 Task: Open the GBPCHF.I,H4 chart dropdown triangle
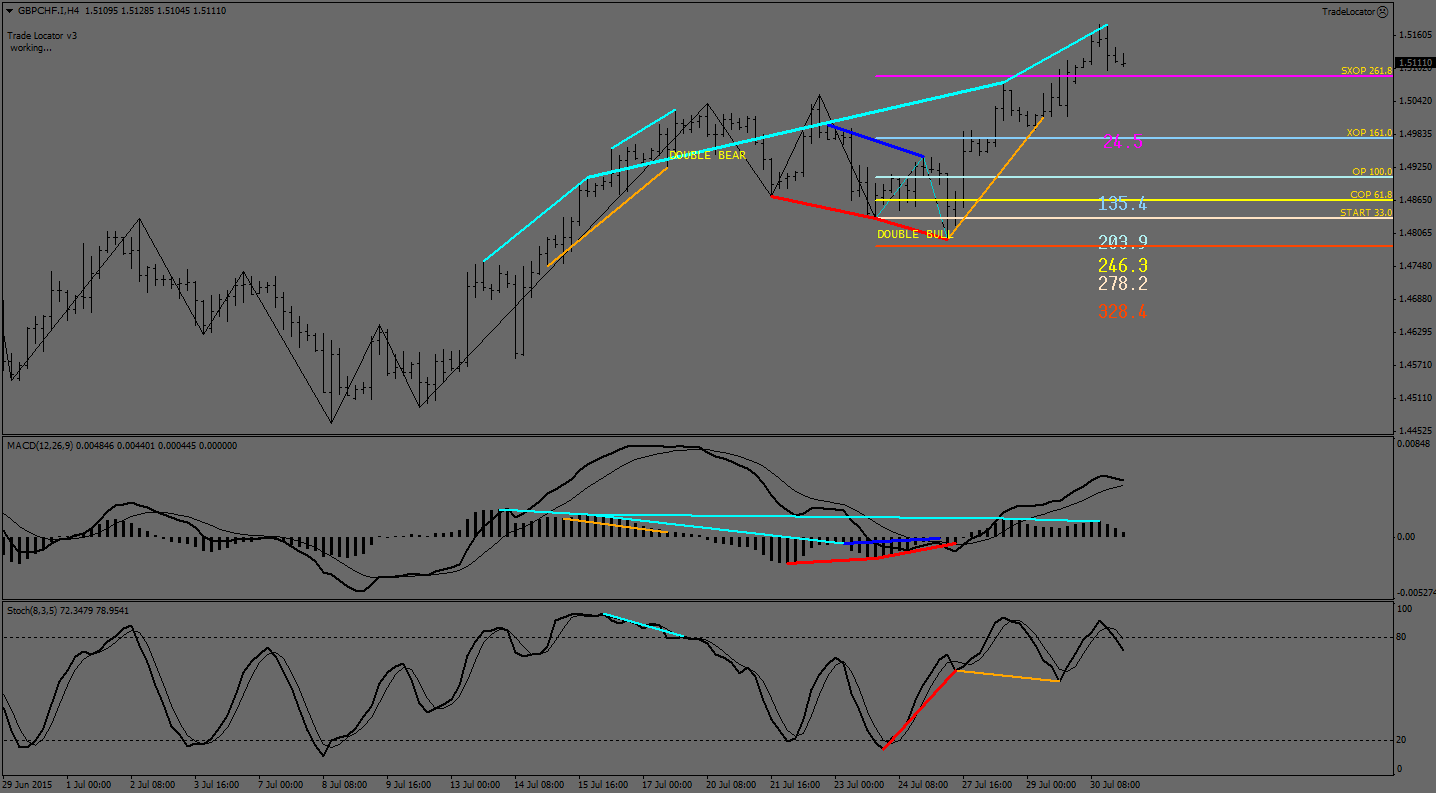tap(9, 11)
